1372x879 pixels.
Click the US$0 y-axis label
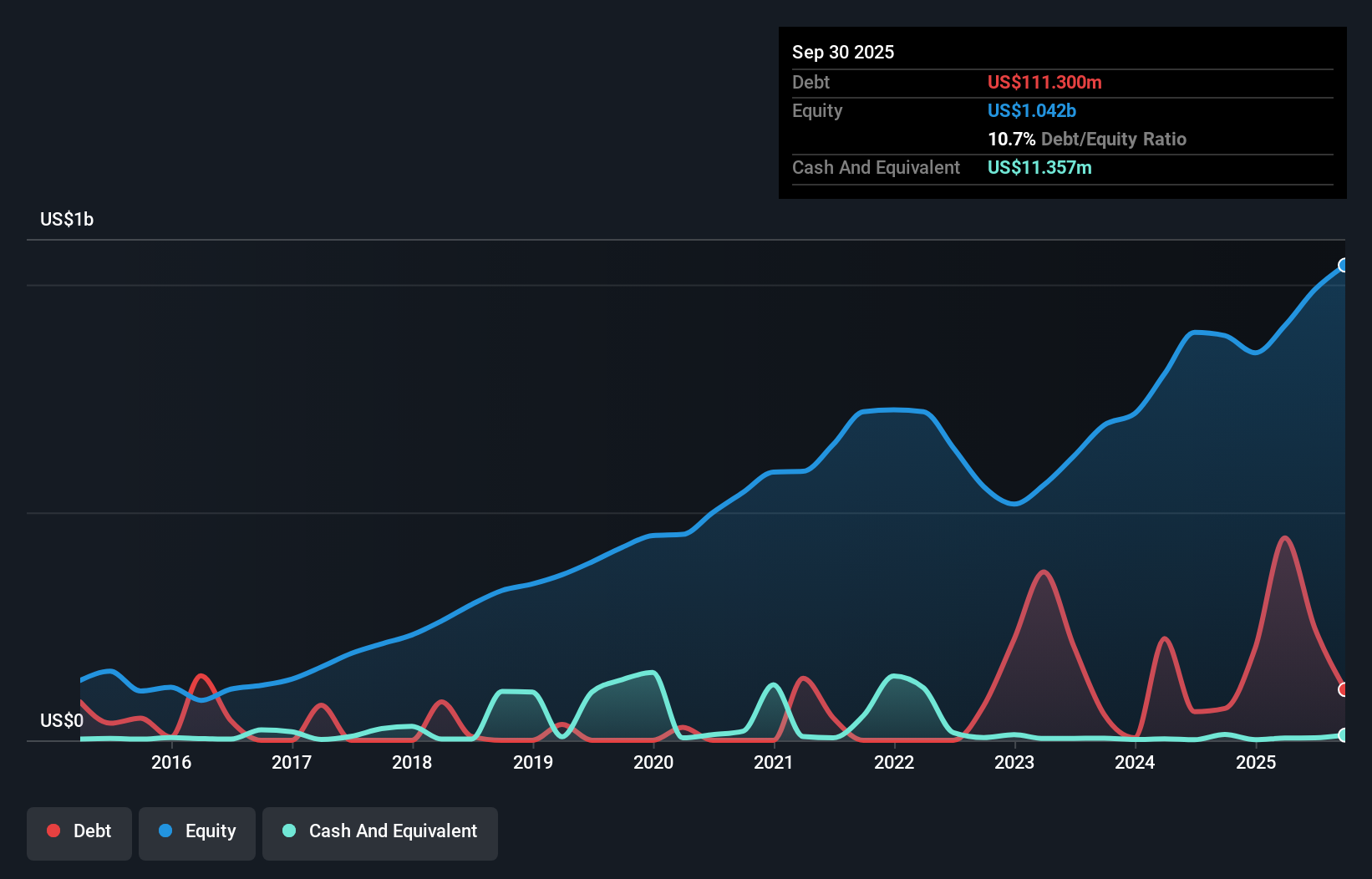(x=62, y=720)
